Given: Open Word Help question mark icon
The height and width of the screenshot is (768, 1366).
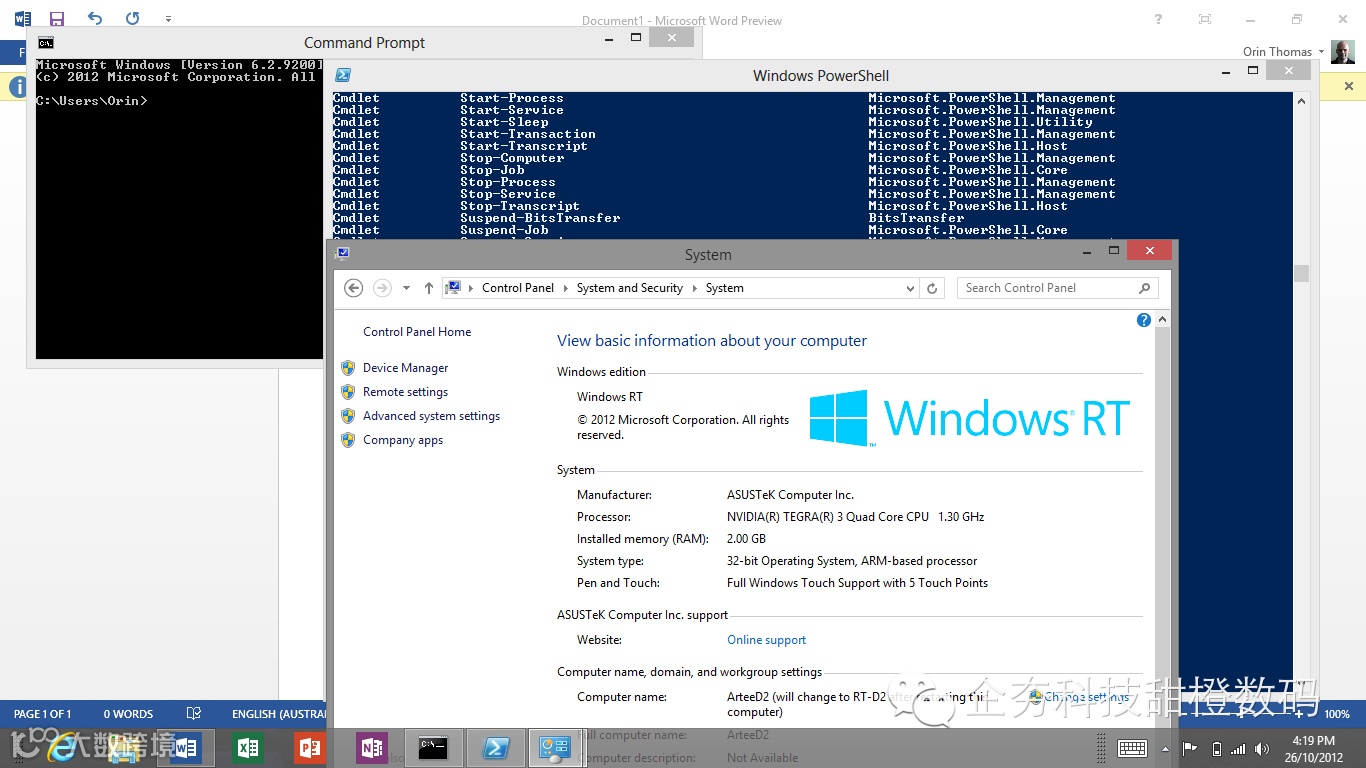Looking at the screenshot, I should coord(1159,19).
